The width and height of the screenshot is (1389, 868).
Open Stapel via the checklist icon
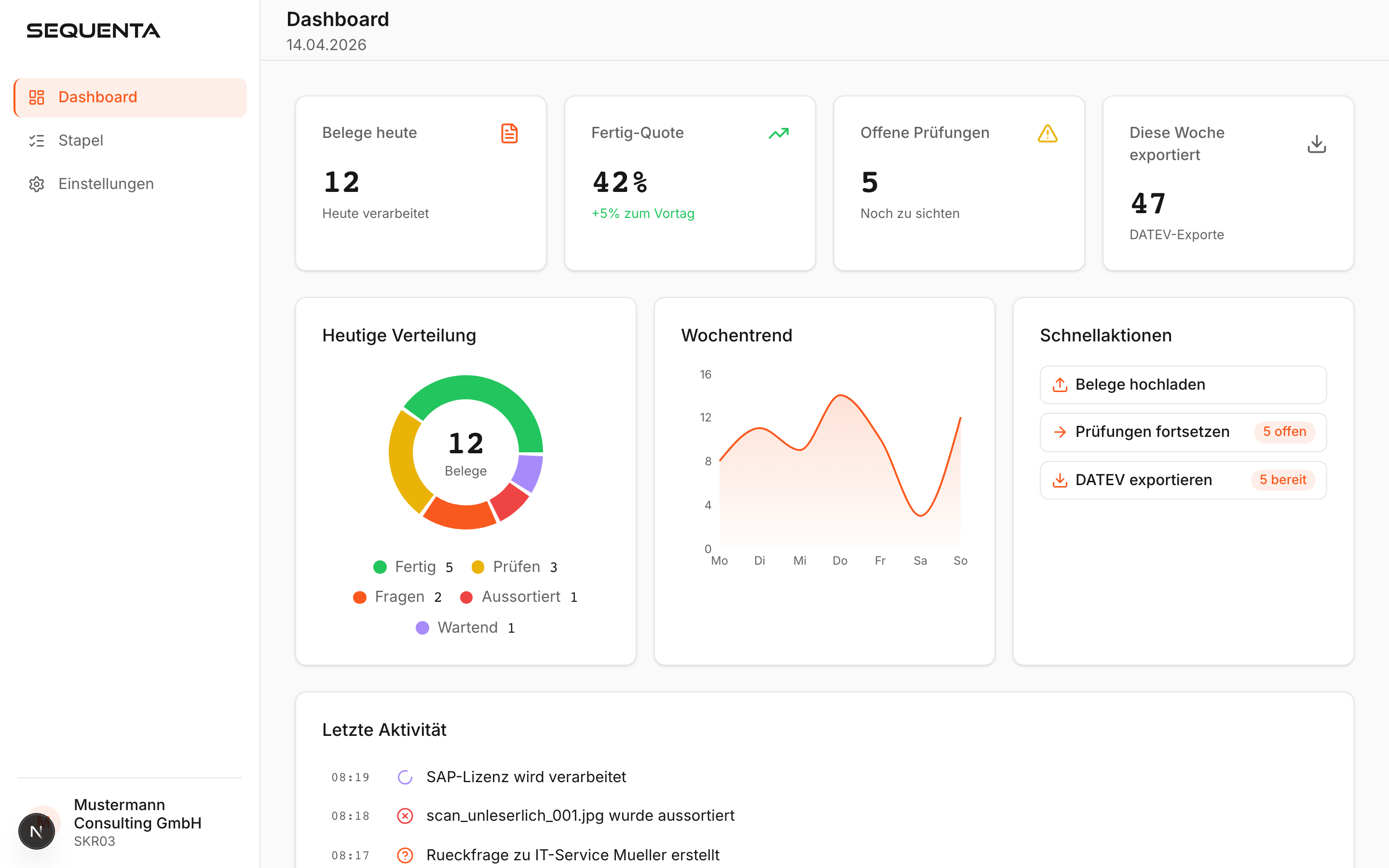[x=37, y=140]
